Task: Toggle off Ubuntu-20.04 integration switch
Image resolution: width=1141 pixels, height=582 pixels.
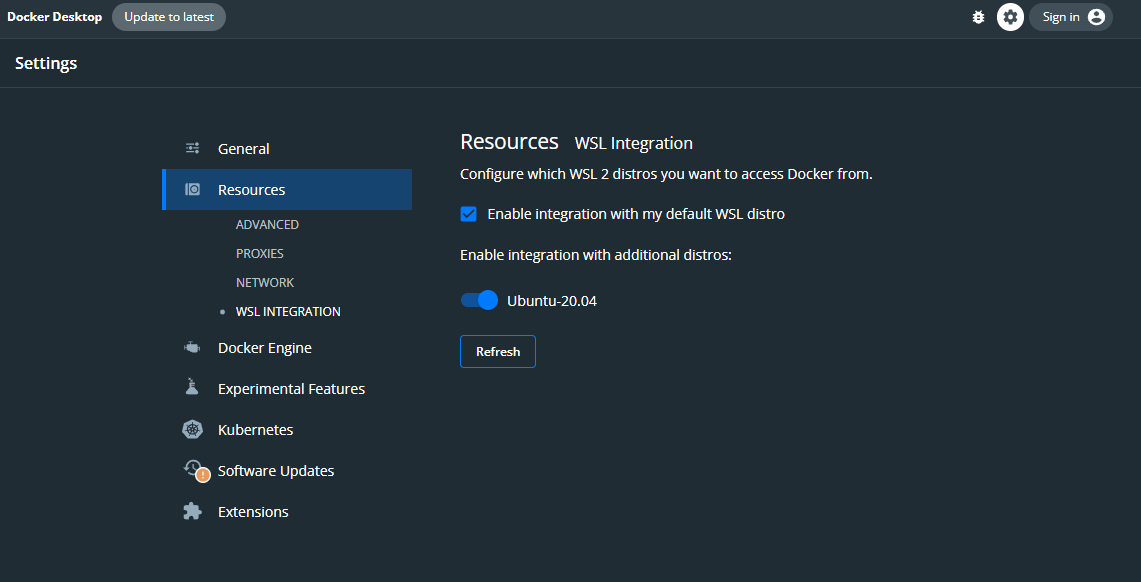Action: coord(479,300)
